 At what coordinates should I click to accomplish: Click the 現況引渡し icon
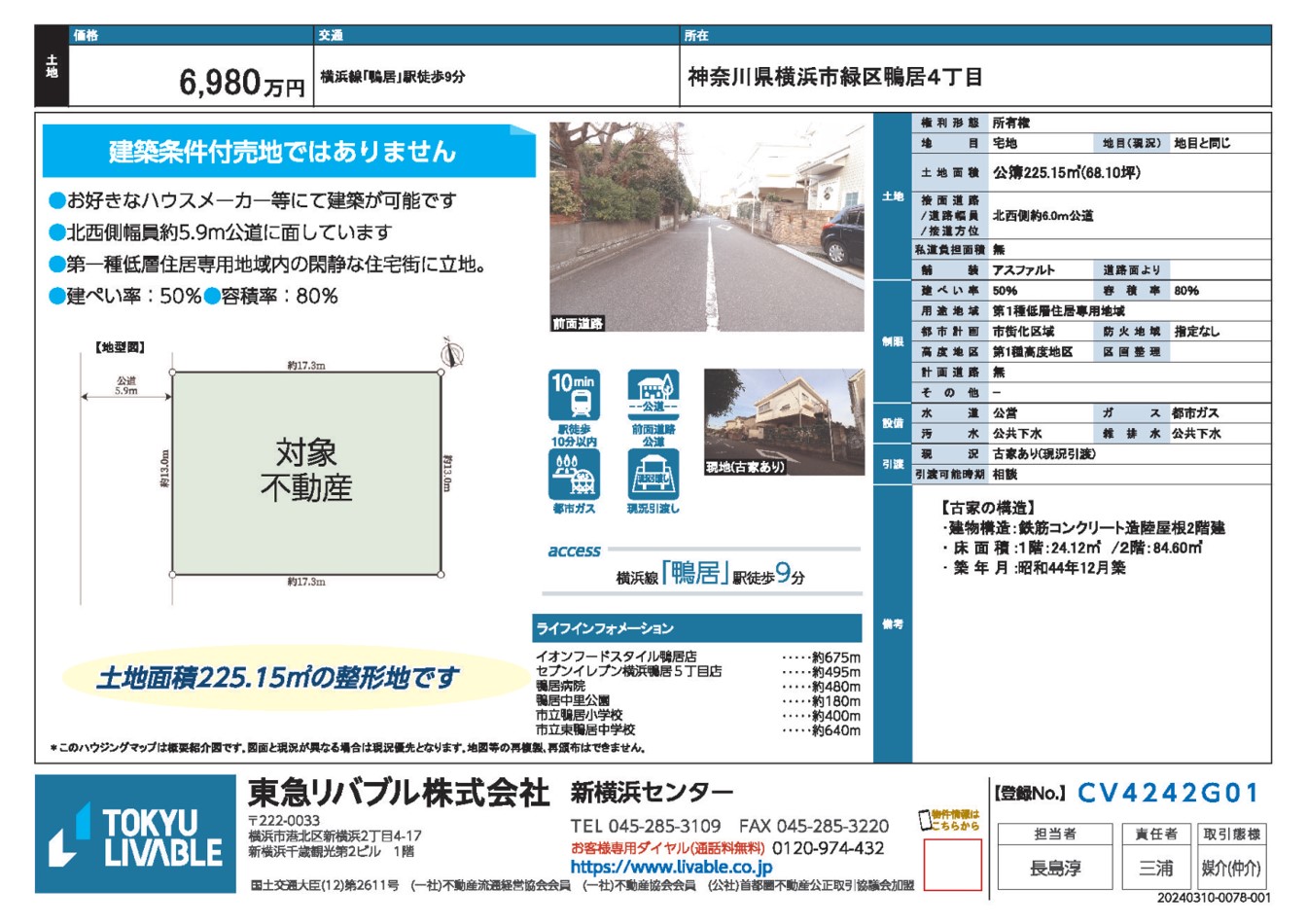[653, 475]
